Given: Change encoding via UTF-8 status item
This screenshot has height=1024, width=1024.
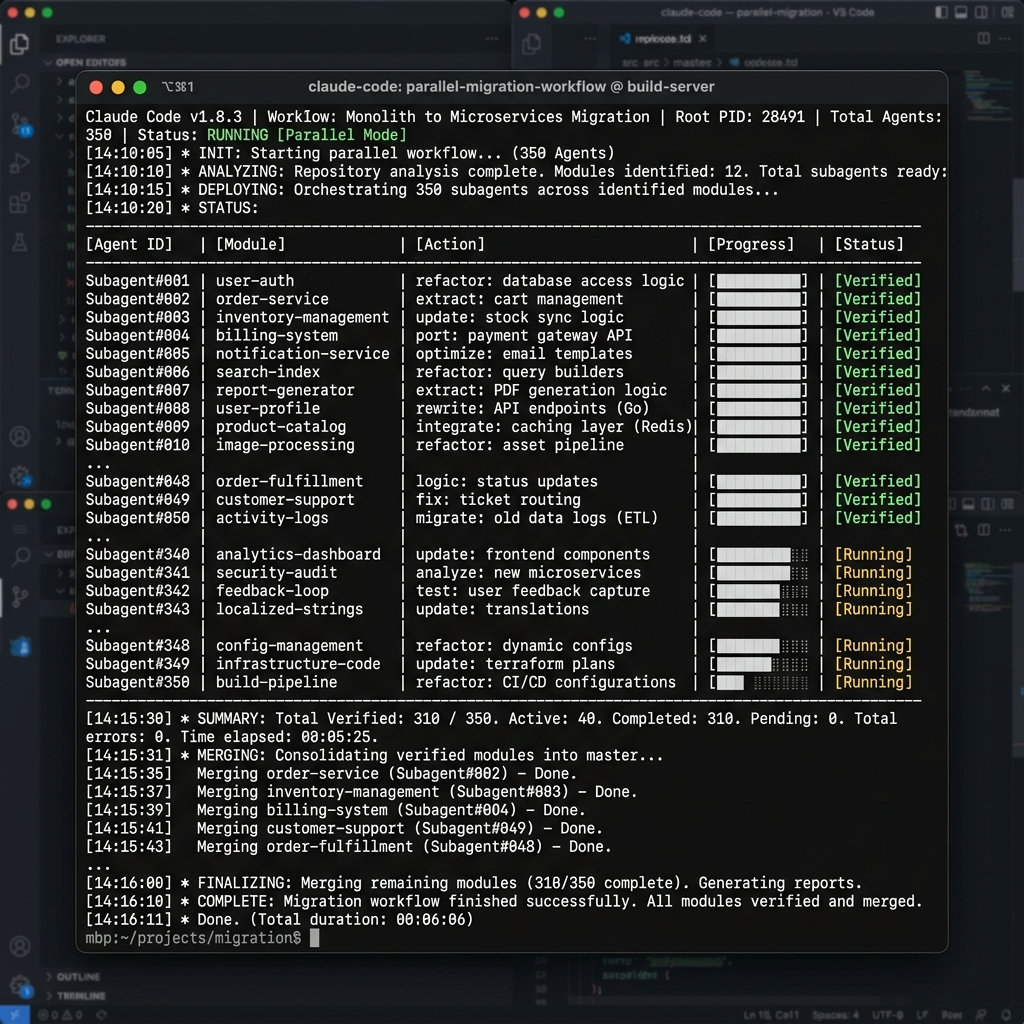Looking at the screenshot, I should pyautogui.click(x=888, y=1015).
